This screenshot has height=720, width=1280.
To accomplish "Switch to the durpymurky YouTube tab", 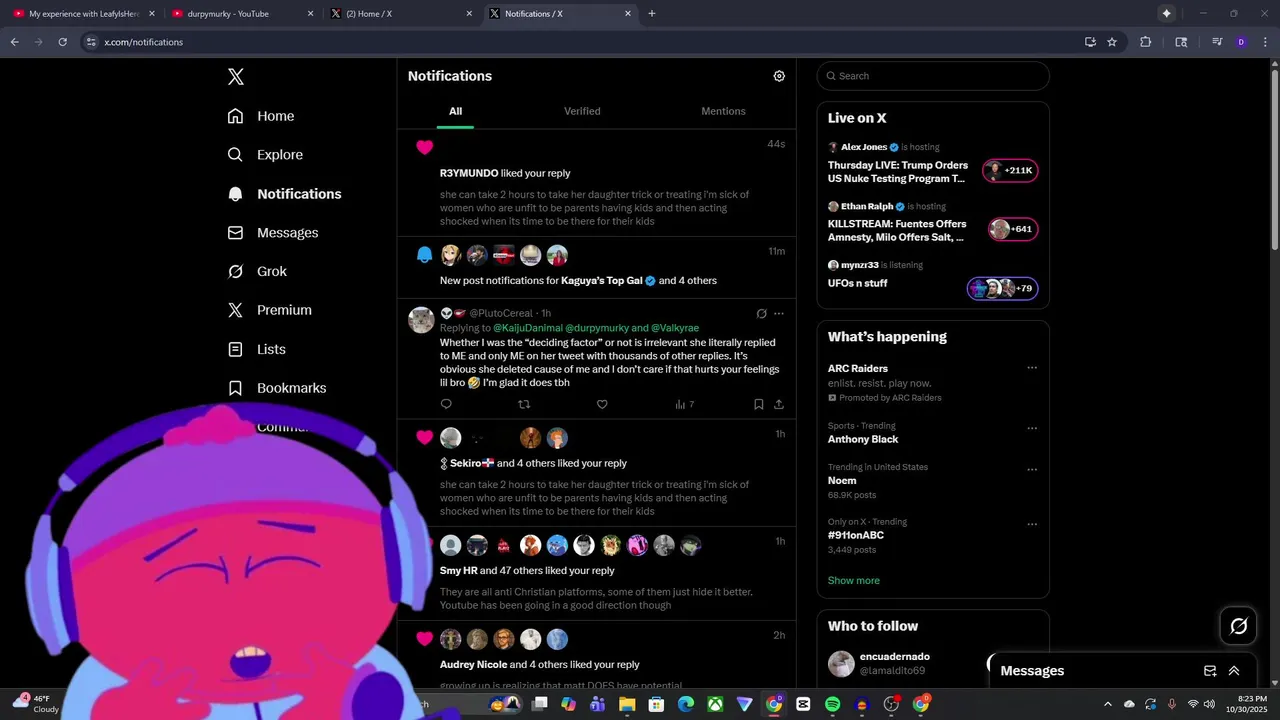I will (240, 14).
